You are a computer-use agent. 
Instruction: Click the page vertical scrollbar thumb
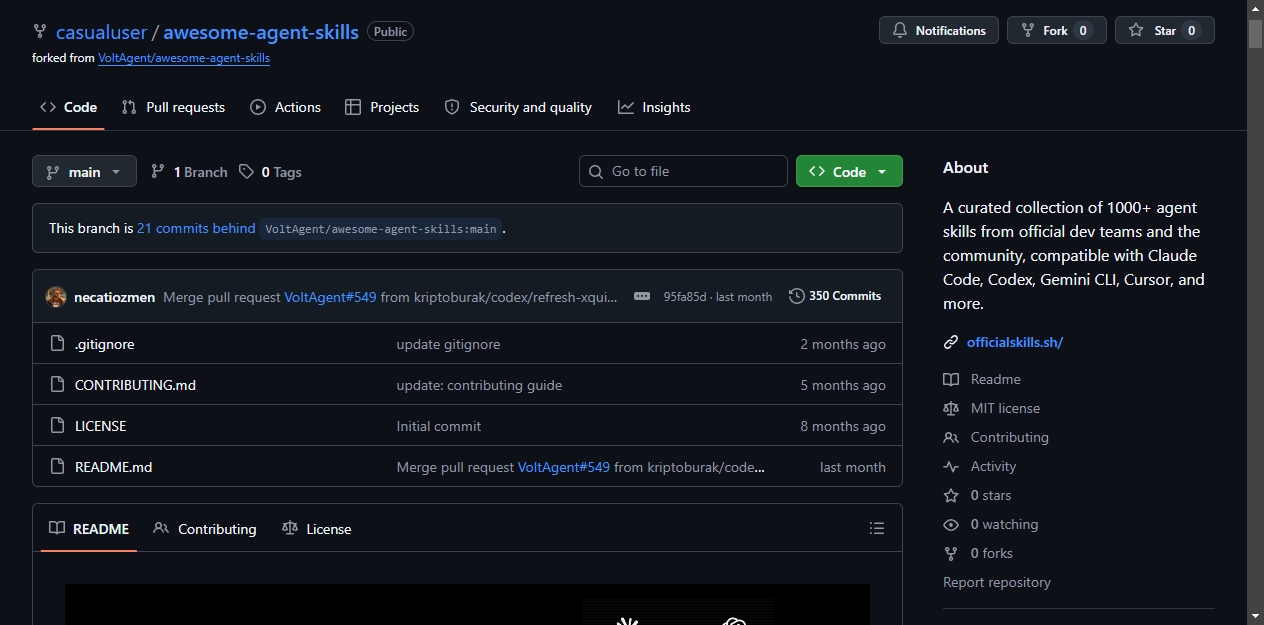tap(1256, 33)
